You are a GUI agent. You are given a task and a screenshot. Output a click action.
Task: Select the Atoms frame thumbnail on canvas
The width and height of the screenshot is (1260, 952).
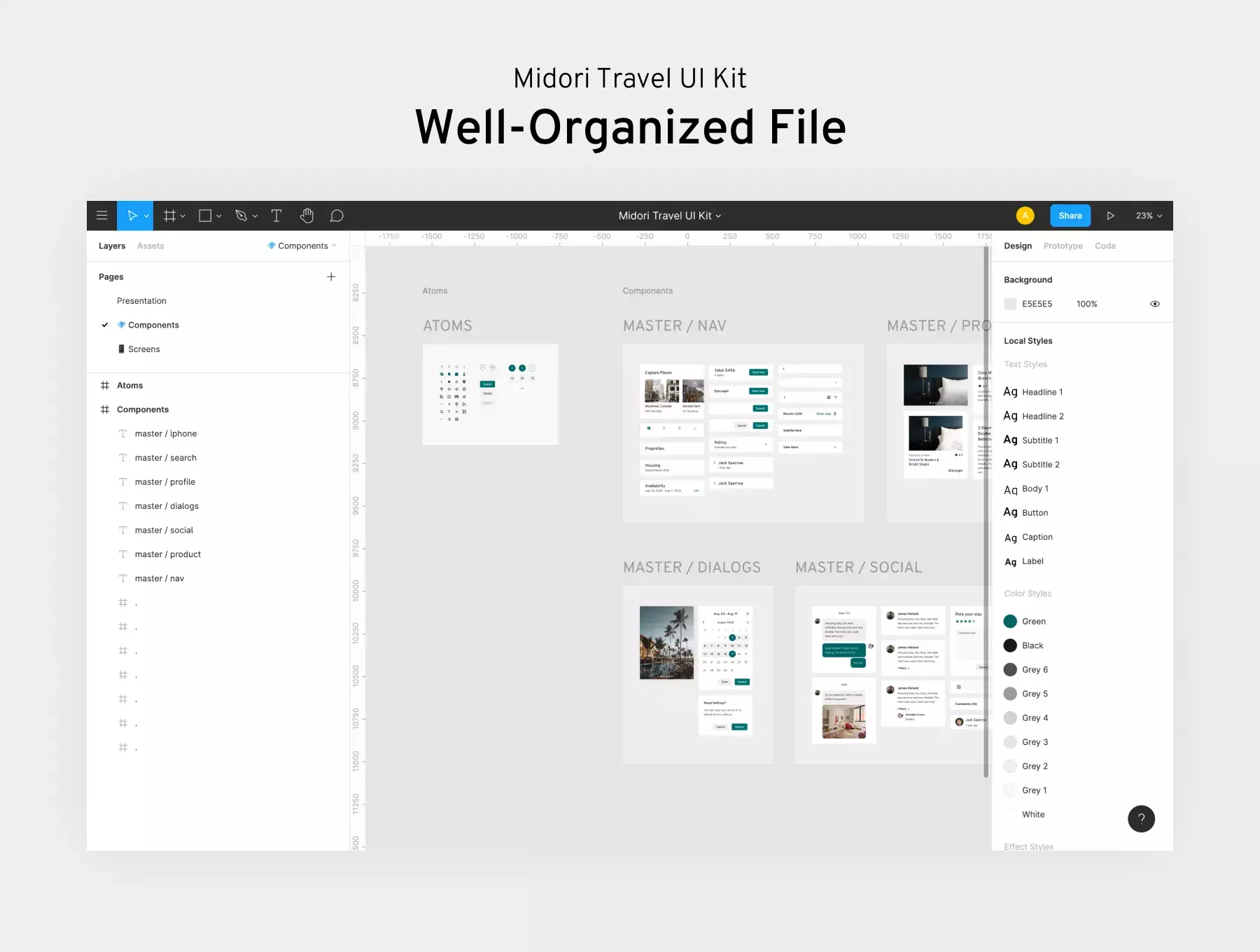490,394
